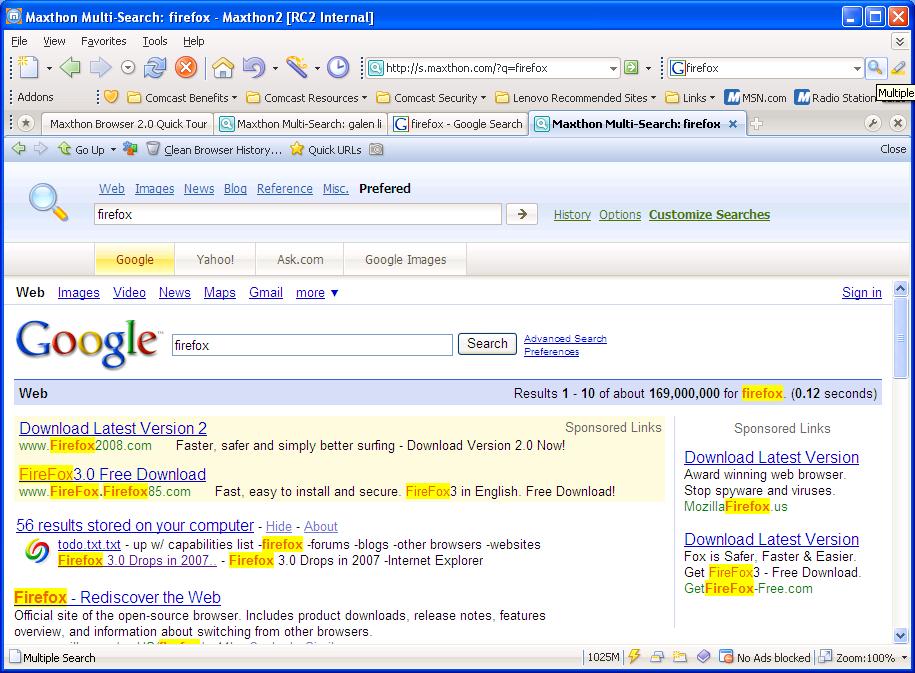915x673 pixels.
Task: Open the Zoom:100% dropdown in status bar
Action: 904,658
